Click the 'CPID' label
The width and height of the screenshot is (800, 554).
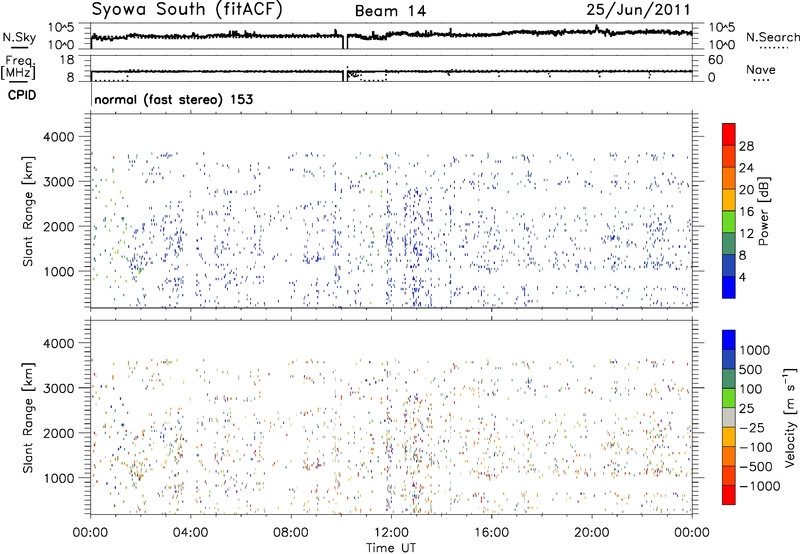click(x=22, y=95)
